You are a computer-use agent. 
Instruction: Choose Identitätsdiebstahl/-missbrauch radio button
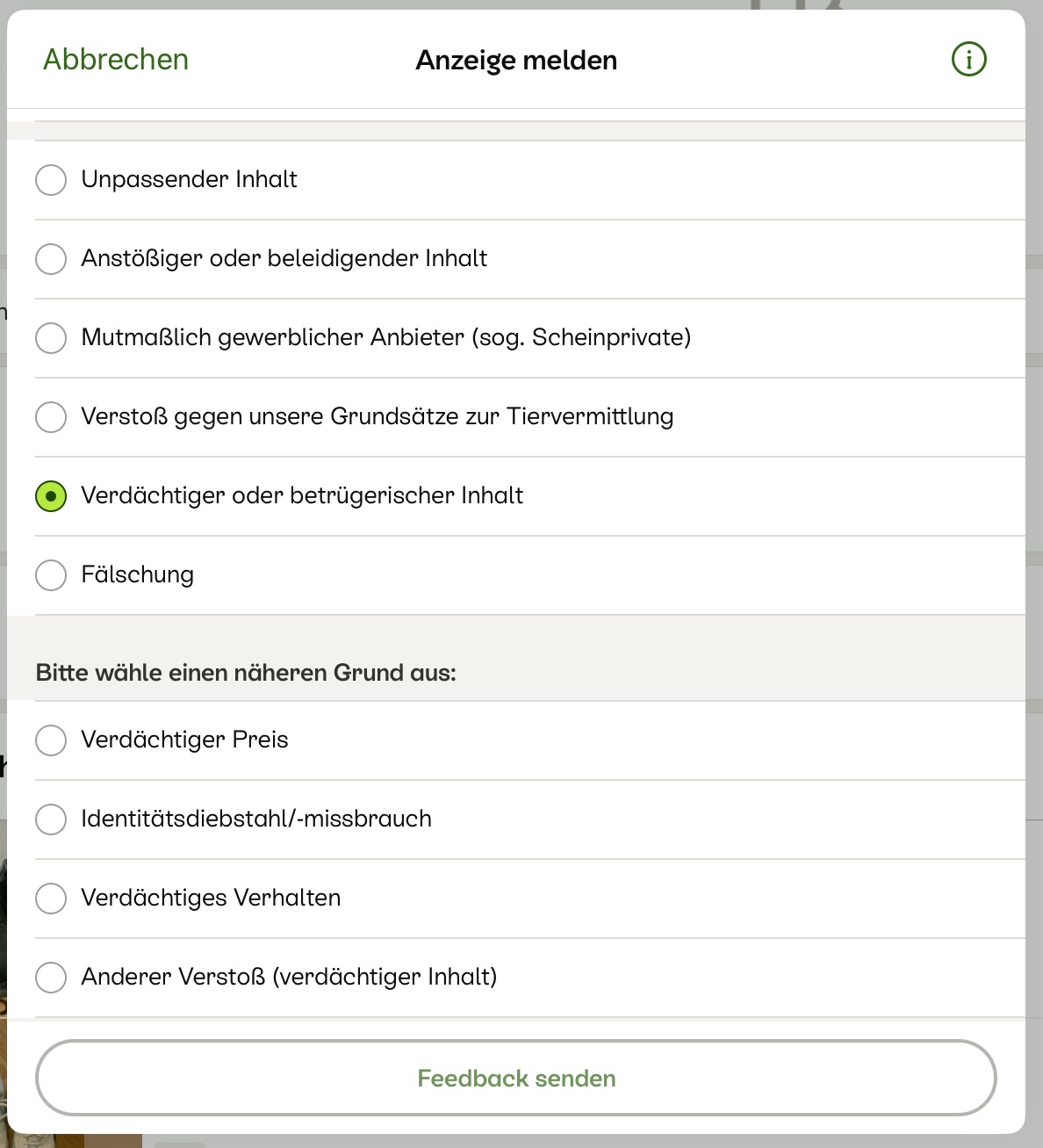[51, 819]
